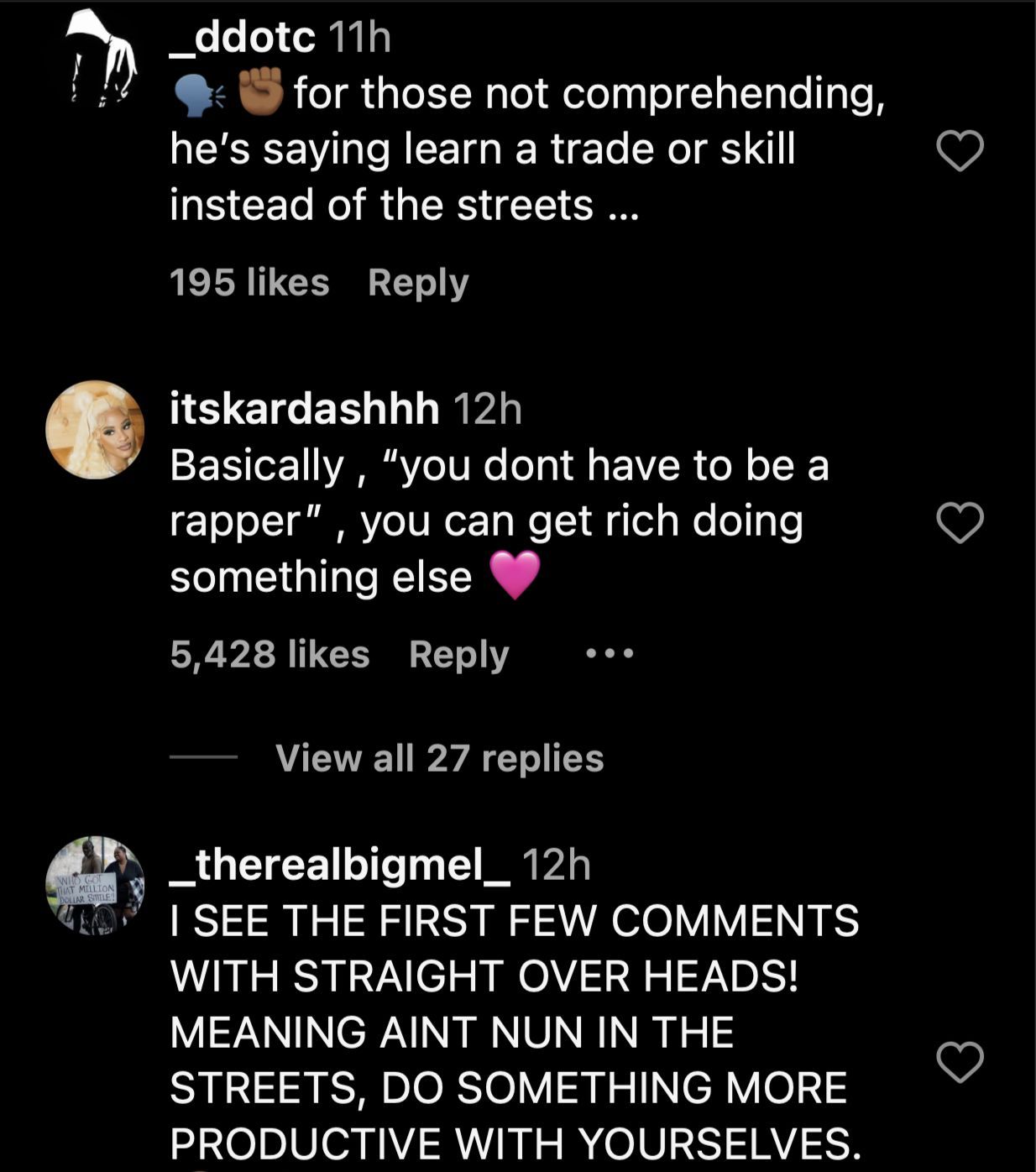View the 5,428 likes list

tap(269, 655)
